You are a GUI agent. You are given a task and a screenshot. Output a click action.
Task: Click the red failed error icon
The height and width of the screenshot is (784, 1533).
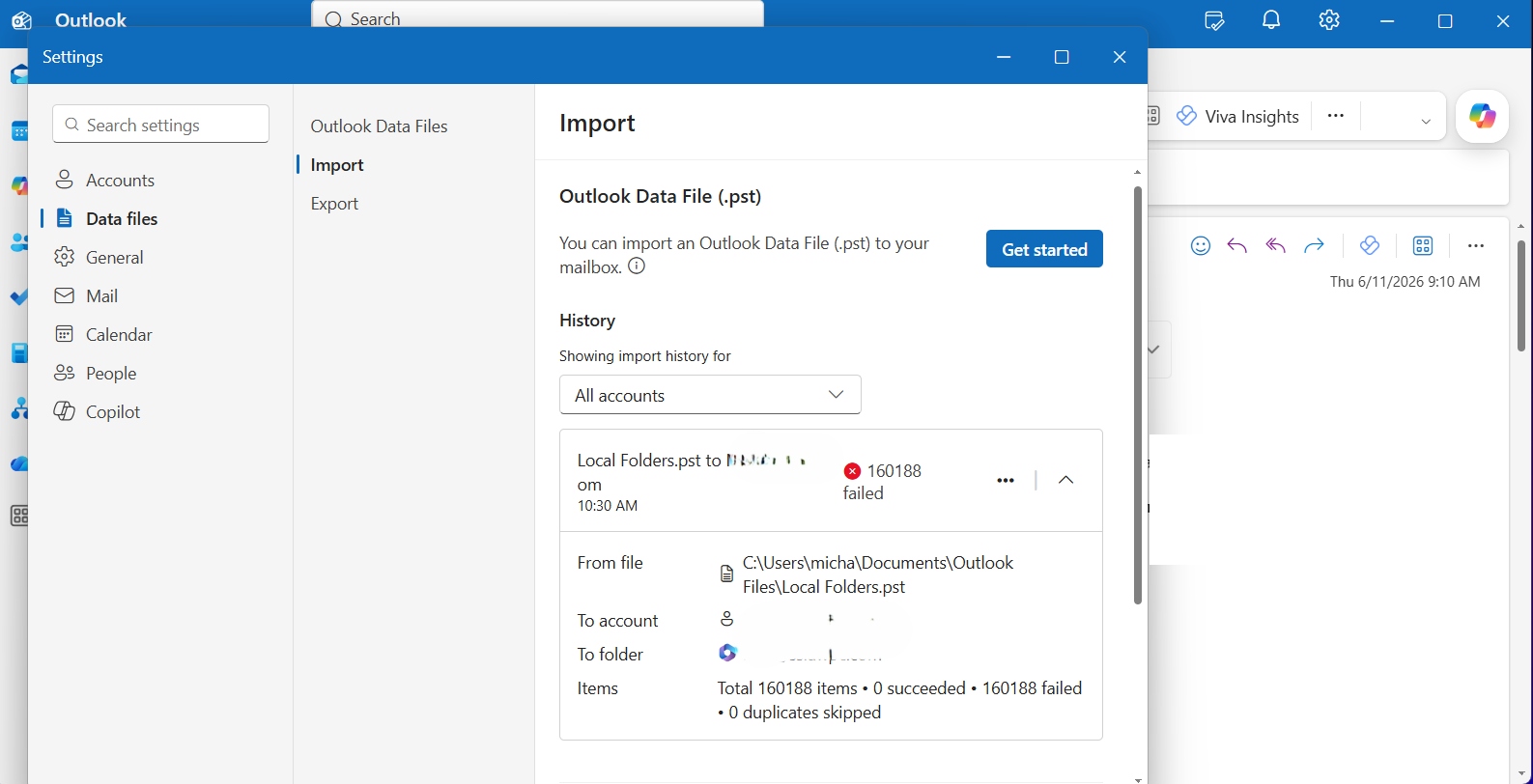(852, 471)
